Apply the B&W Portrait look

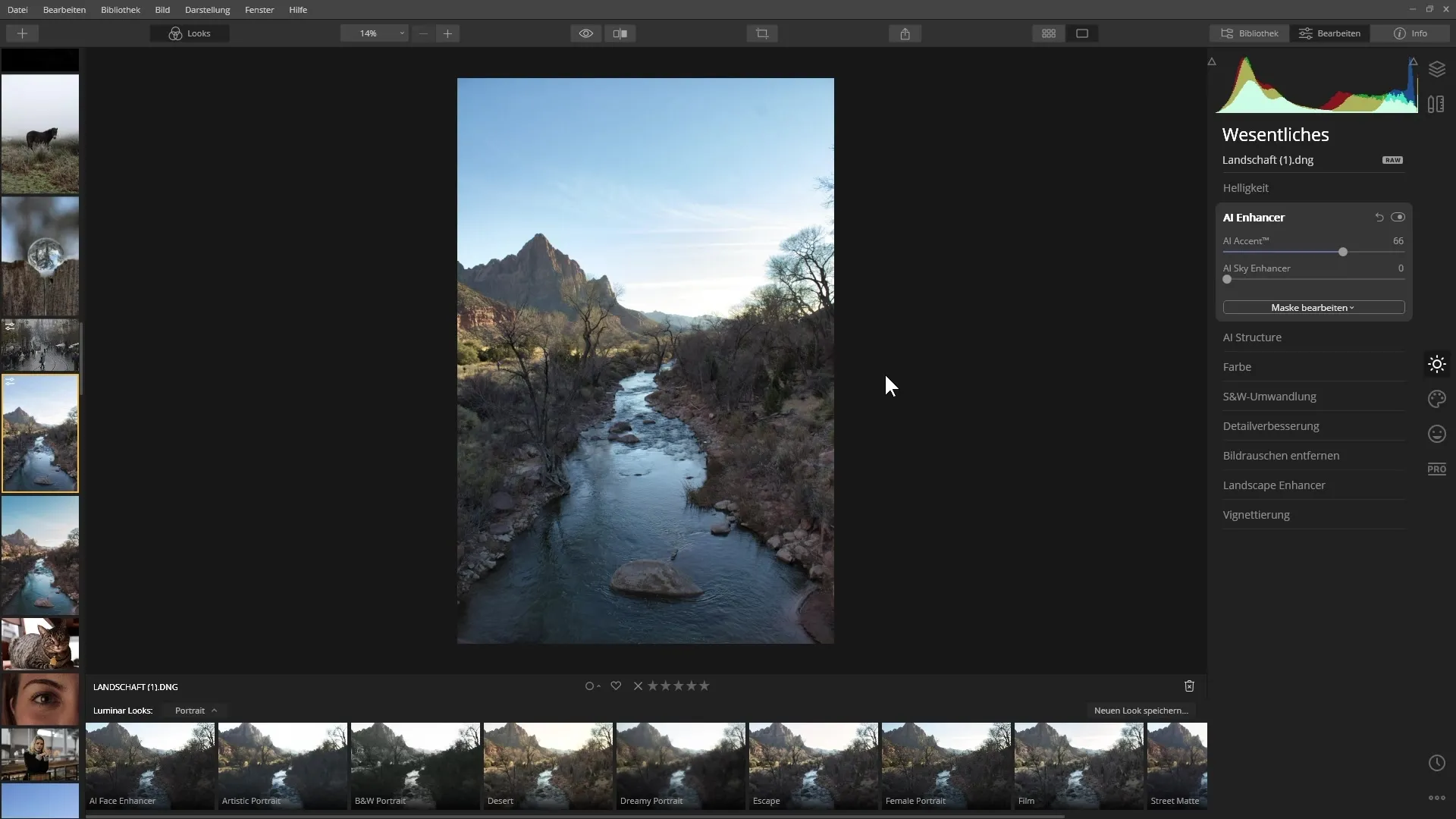[x=416, y=766]
